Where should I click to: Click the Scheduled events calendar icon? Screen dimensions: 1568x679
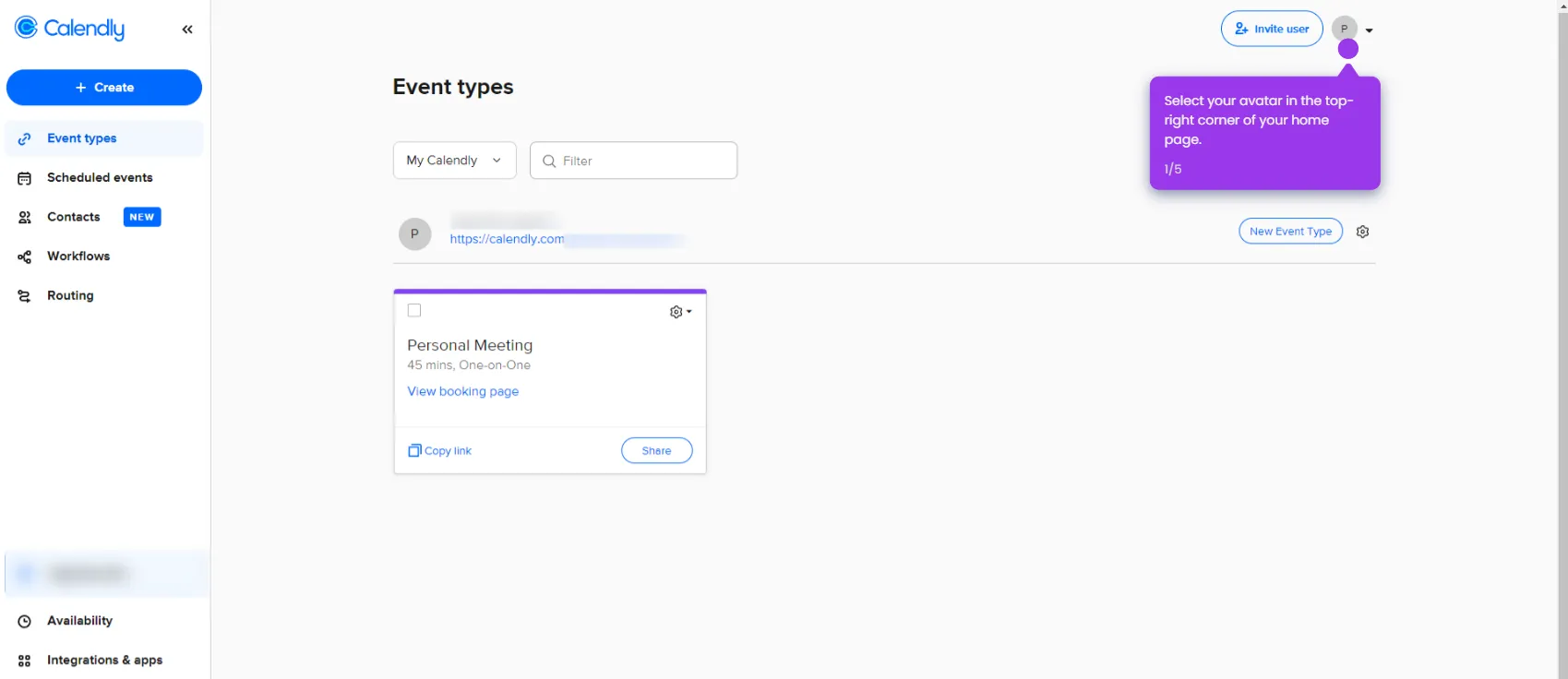click(25, 178)
